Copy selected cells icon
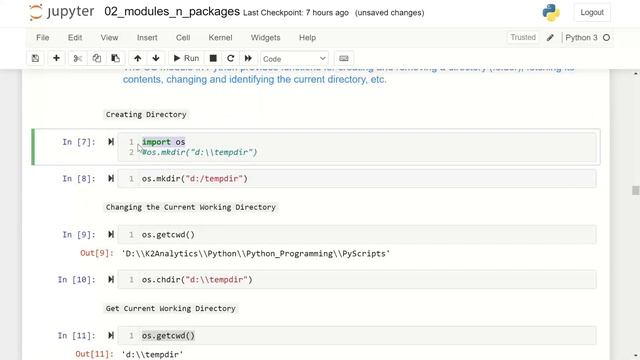 pos(97,58)
